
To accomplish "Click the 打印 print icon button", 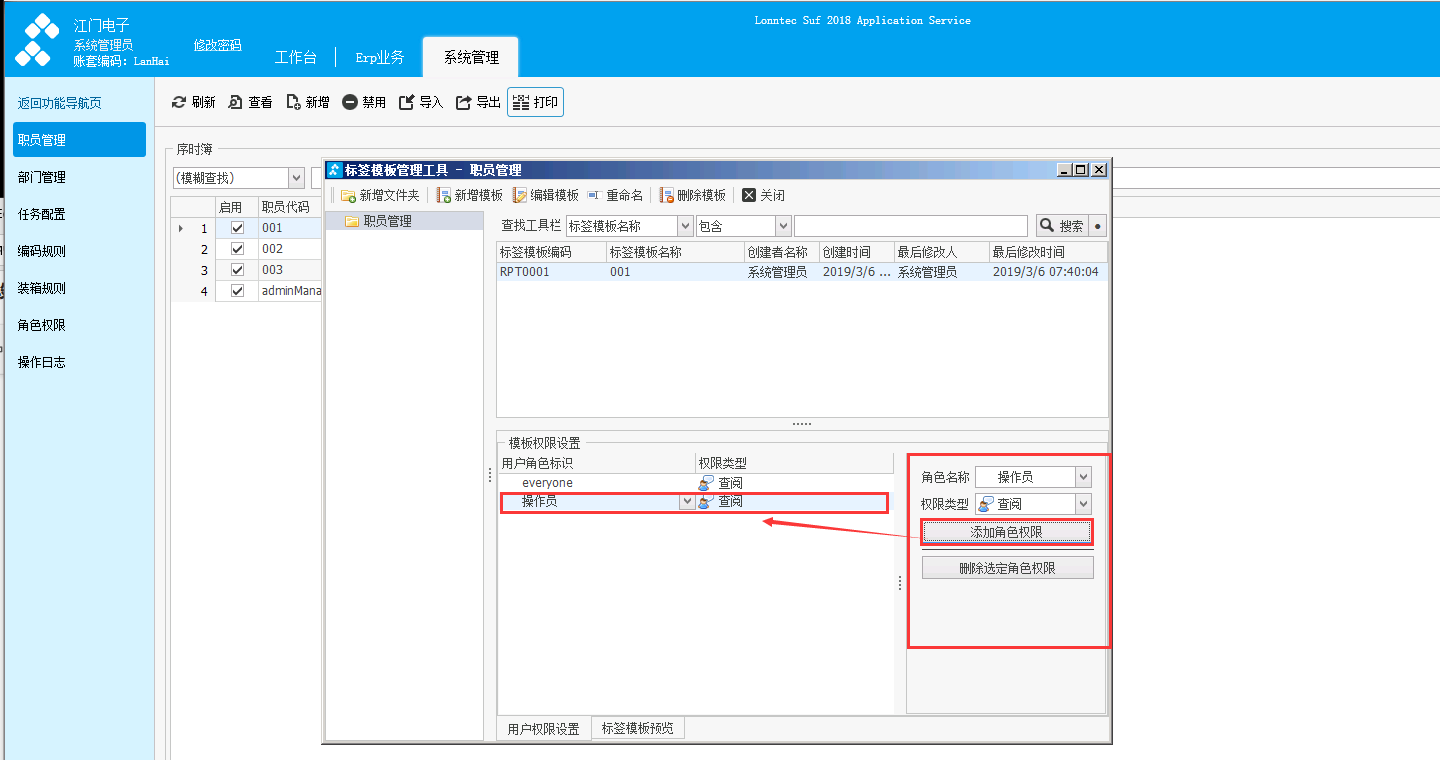I will (535, 102).
